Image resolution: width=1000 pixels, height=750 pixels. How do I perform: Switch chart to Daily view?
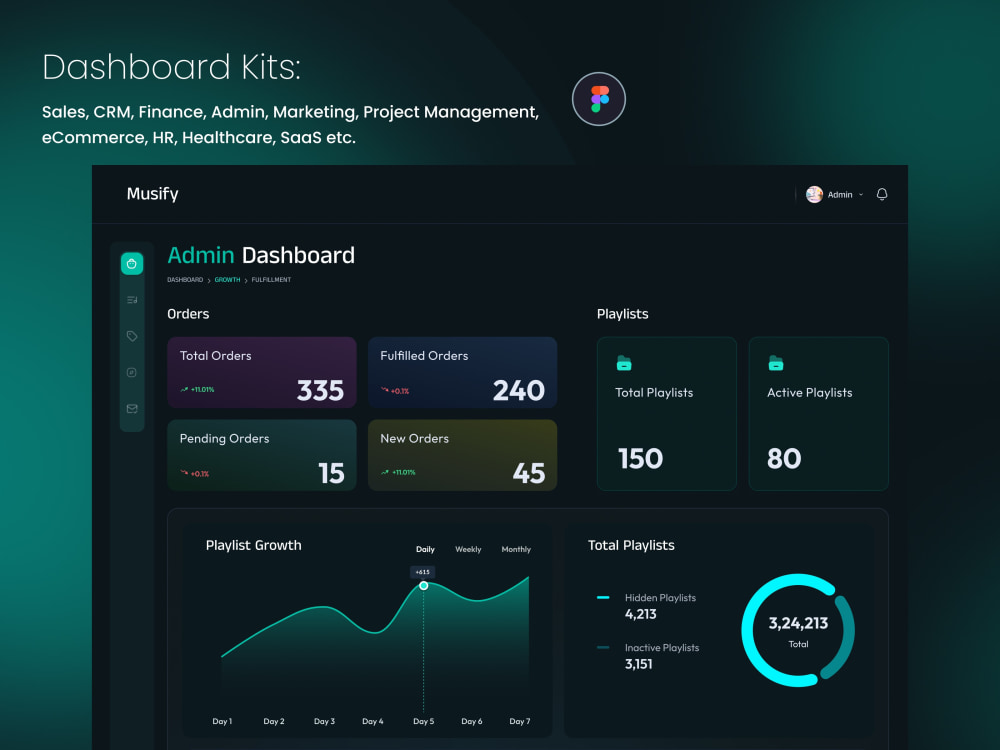coord(425,549)
